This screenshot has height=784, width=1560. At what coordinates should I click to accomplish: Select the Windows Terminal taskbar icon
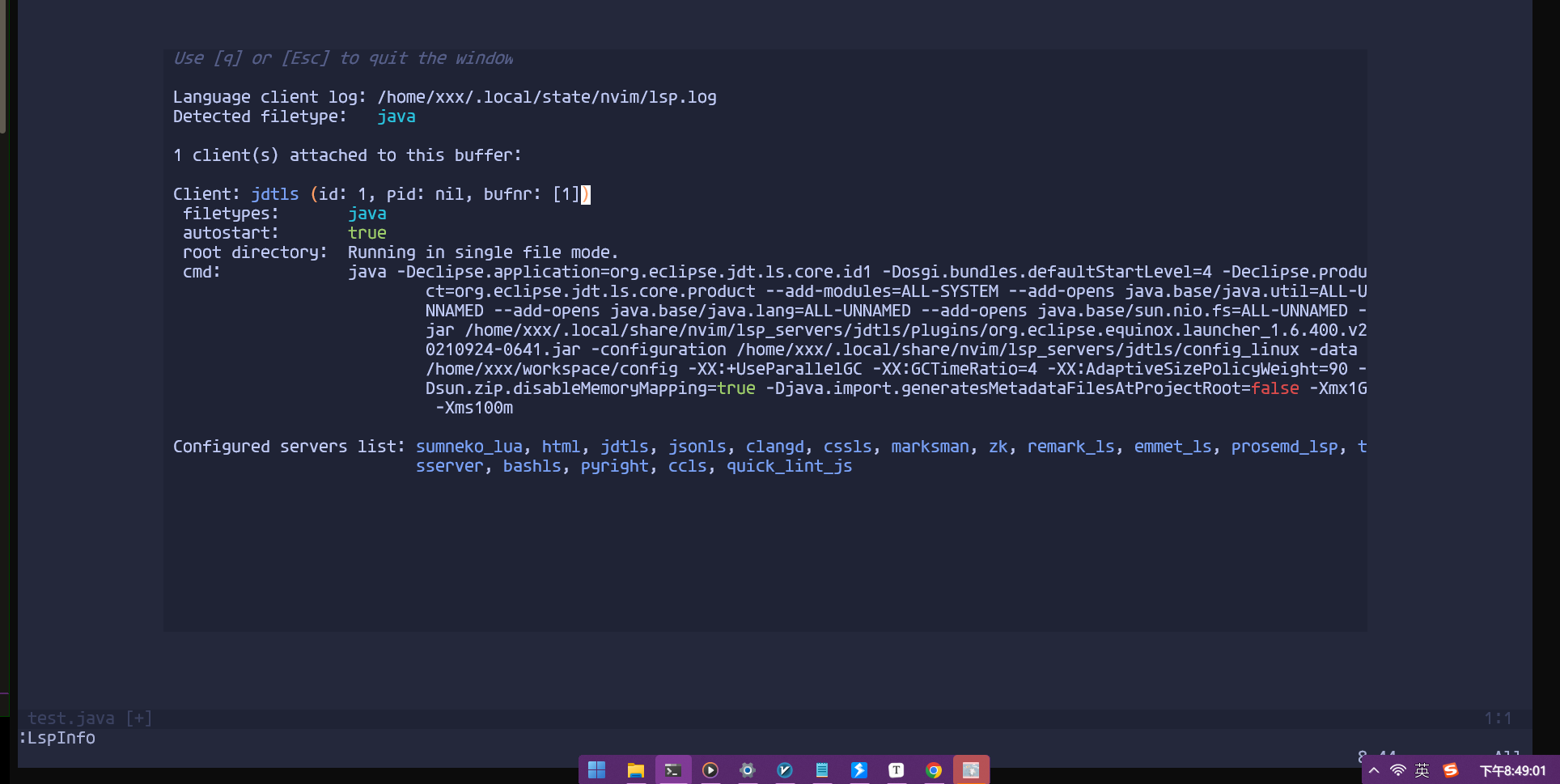(x=672, y=770)
